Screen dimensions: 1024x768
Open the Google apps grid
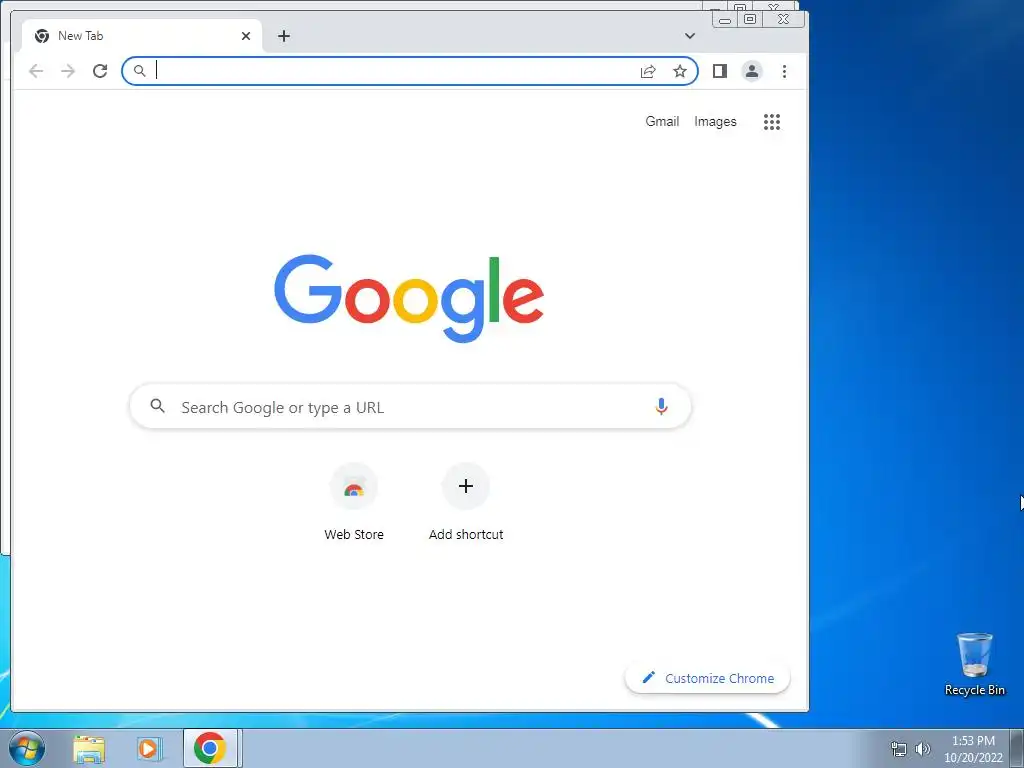[772, 121]
